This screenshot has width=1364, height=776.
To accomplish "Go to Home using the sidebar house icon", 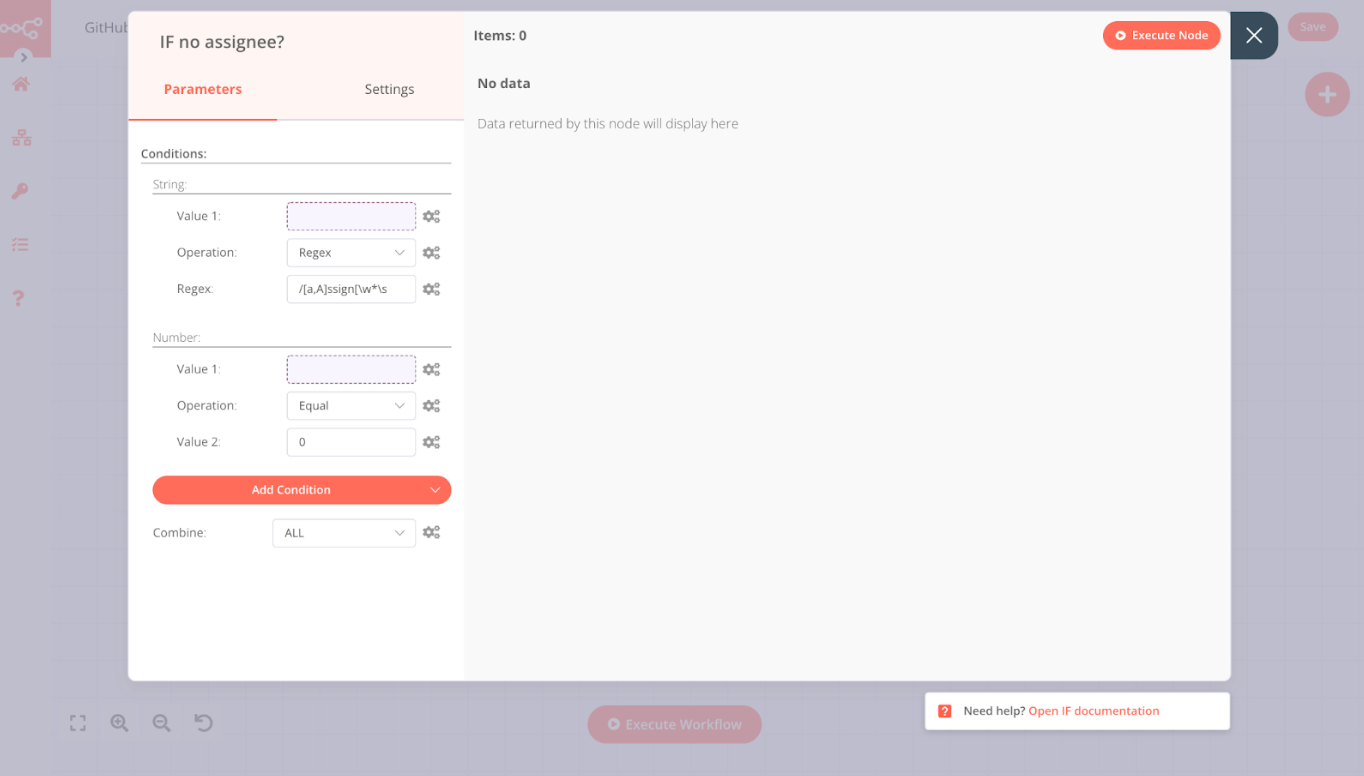I will pos(21,85).
